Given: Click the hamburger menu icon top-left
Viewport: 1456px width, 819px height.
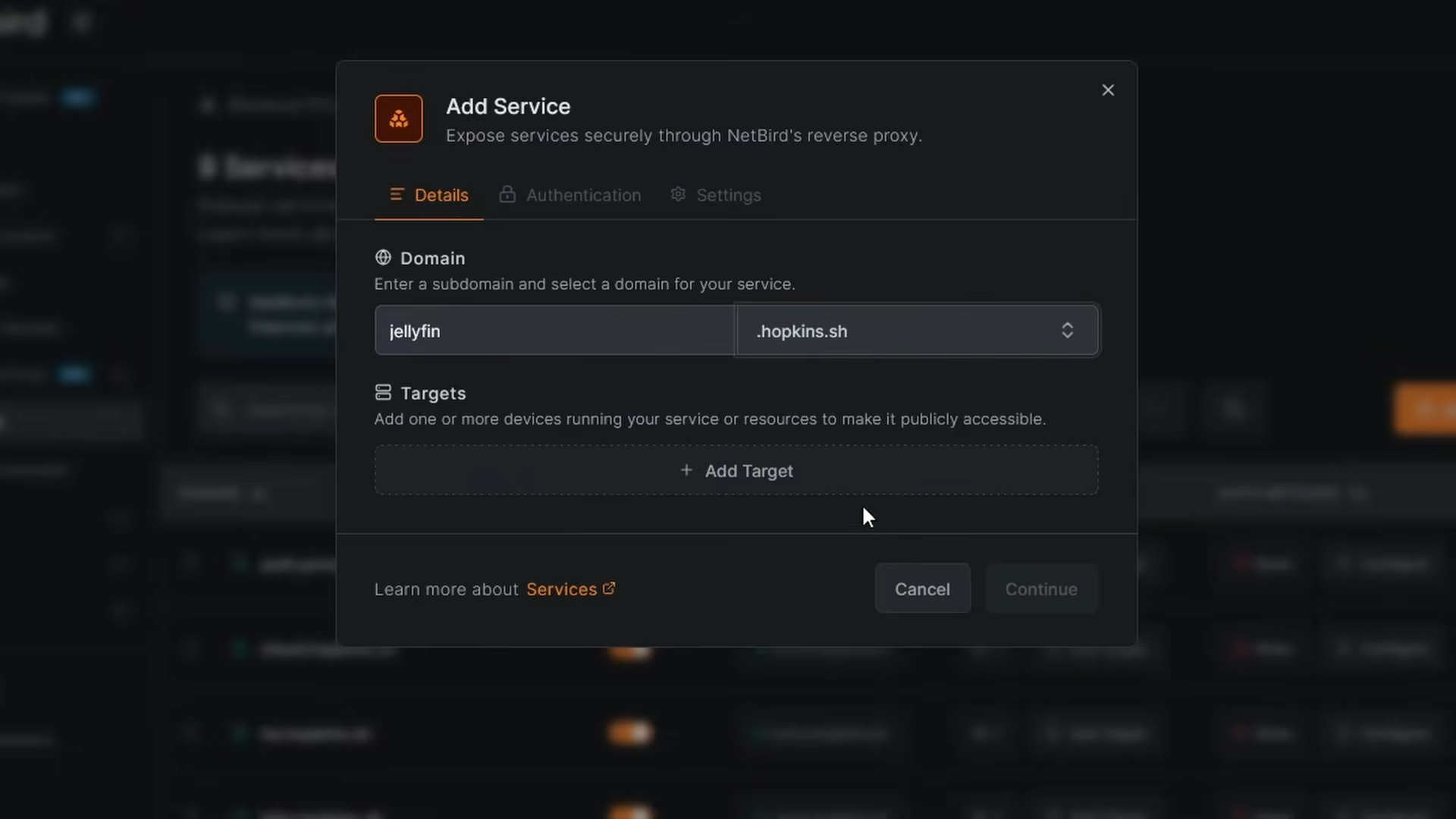Looking at the screenshot, I should pyautogui.click(x=81, y=21).
